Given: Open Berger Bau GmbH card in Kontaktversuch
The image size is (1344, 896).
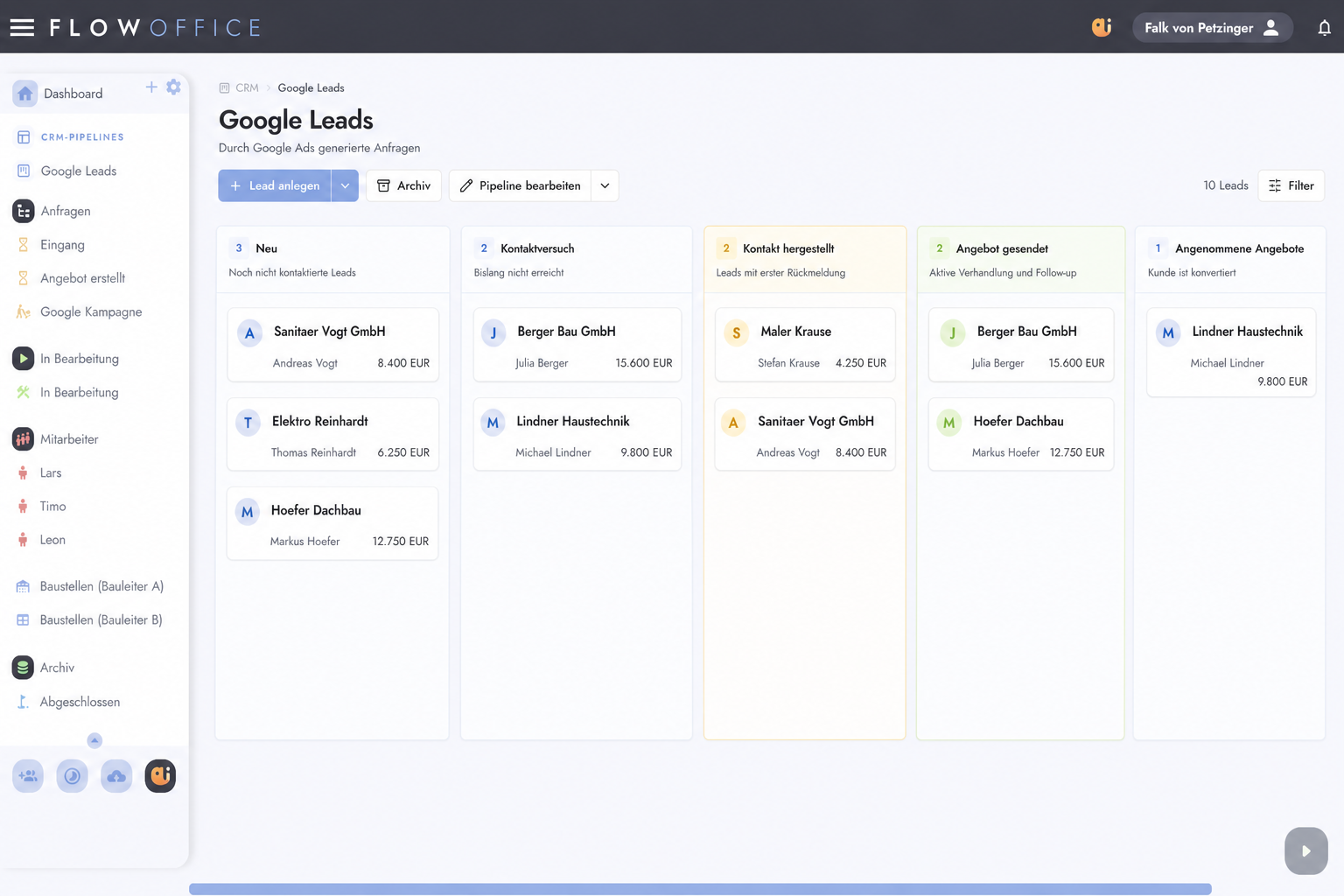Looking at the screenshot, I should [x=577, y=345].
